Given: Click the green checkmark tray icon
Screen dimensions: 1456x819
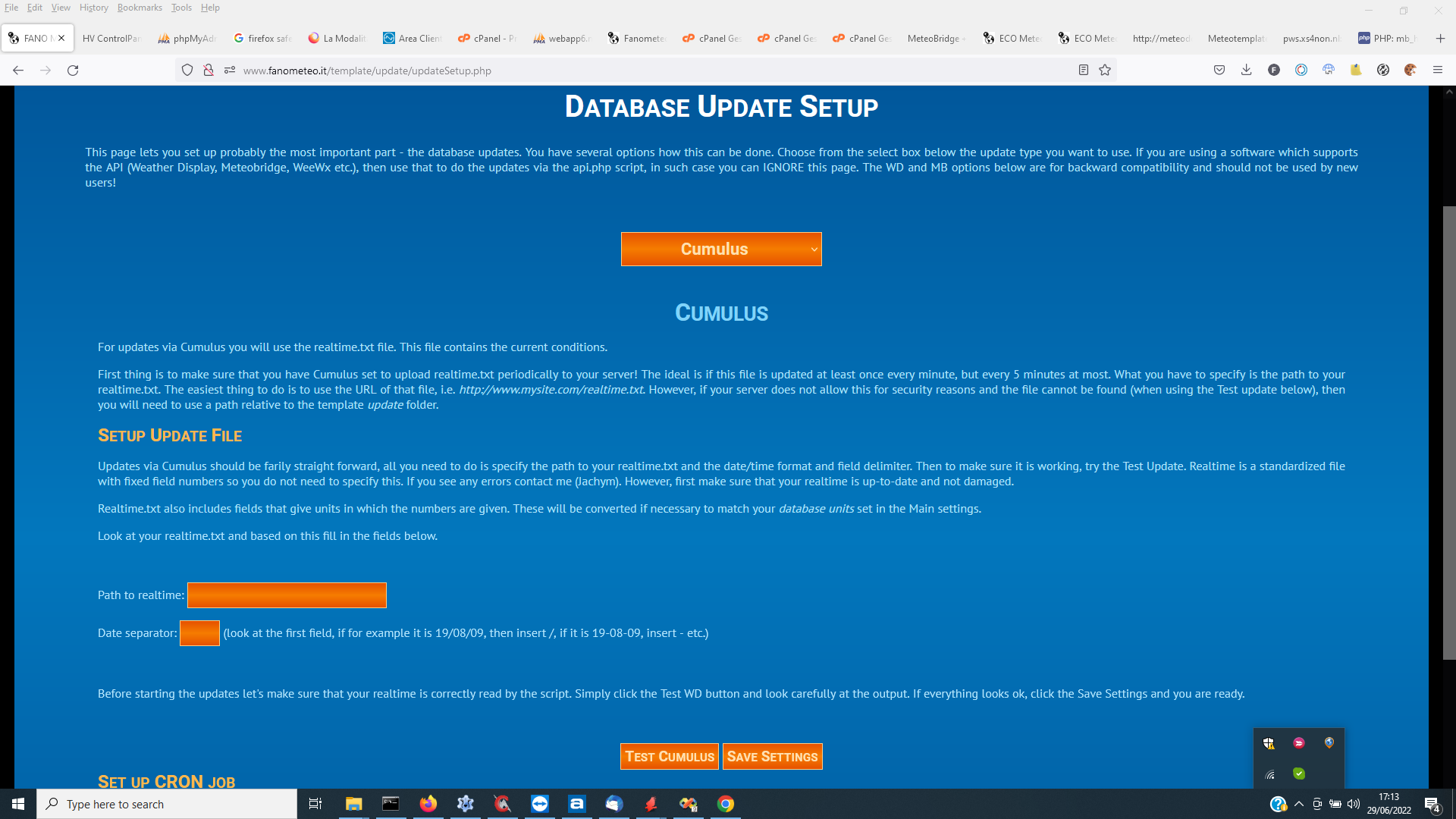Looking at the screenshot, I should [1299, 773].
